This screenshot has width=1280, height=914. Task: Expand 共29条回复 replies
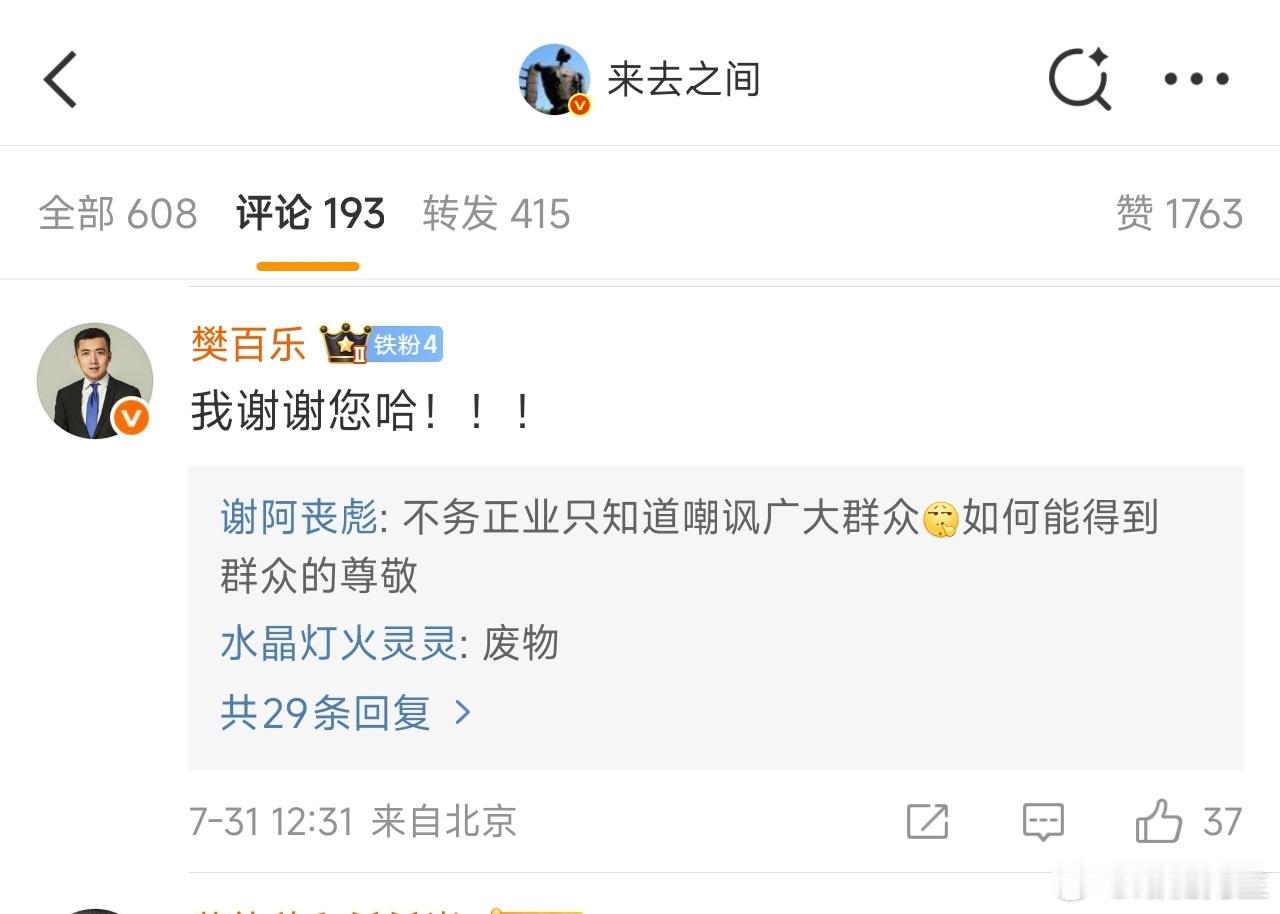[346, 713]
